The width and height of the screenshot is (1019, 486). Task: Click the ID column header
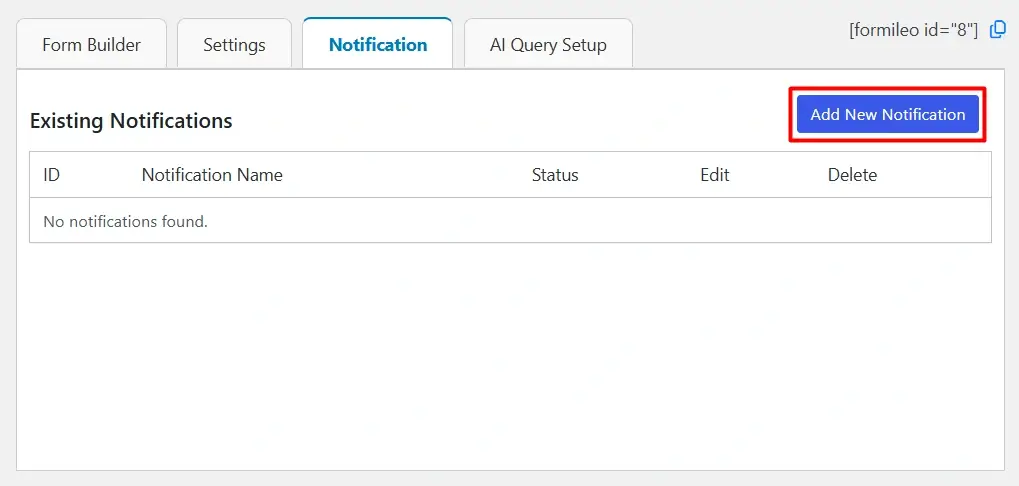pyautogui.click(x=52, y=175)
